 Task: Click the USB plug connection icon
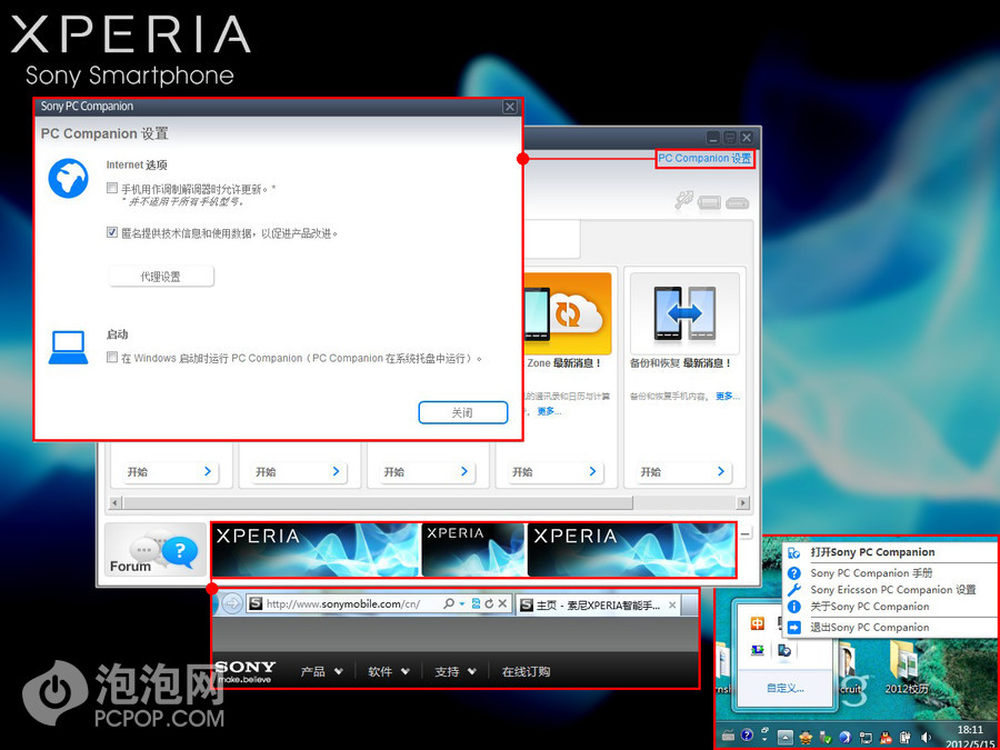click(x=684, y=200)
